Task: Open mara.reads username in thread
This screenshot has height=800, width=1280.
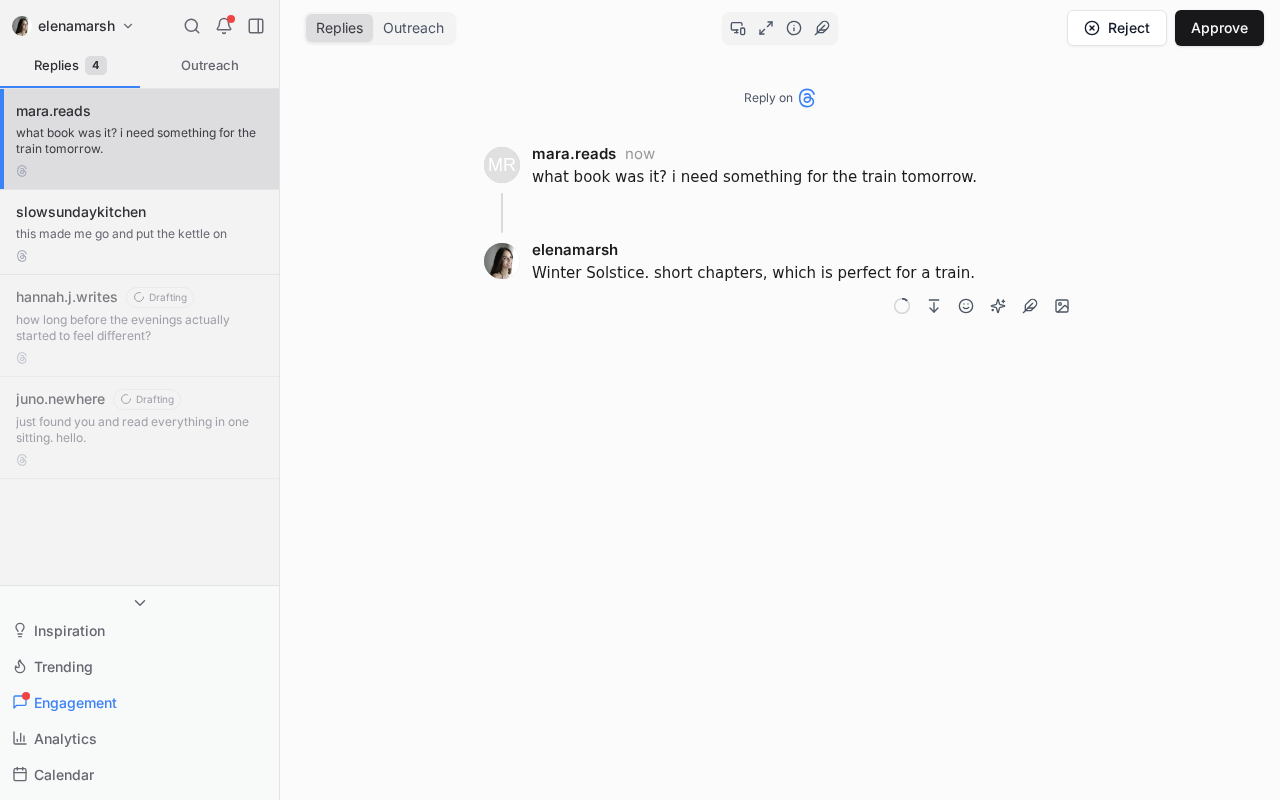Action: pos(574,154)
